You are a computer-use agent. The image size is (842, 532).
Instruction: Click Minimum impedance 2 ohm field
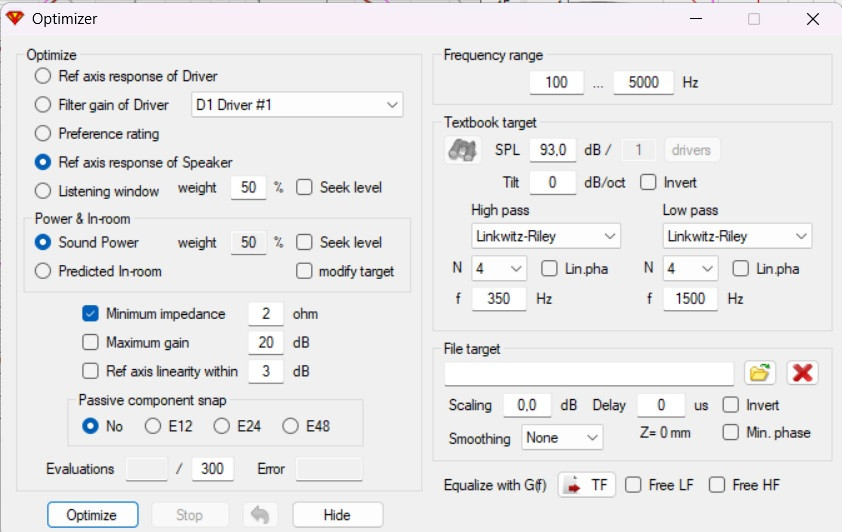tap(266, 314)
